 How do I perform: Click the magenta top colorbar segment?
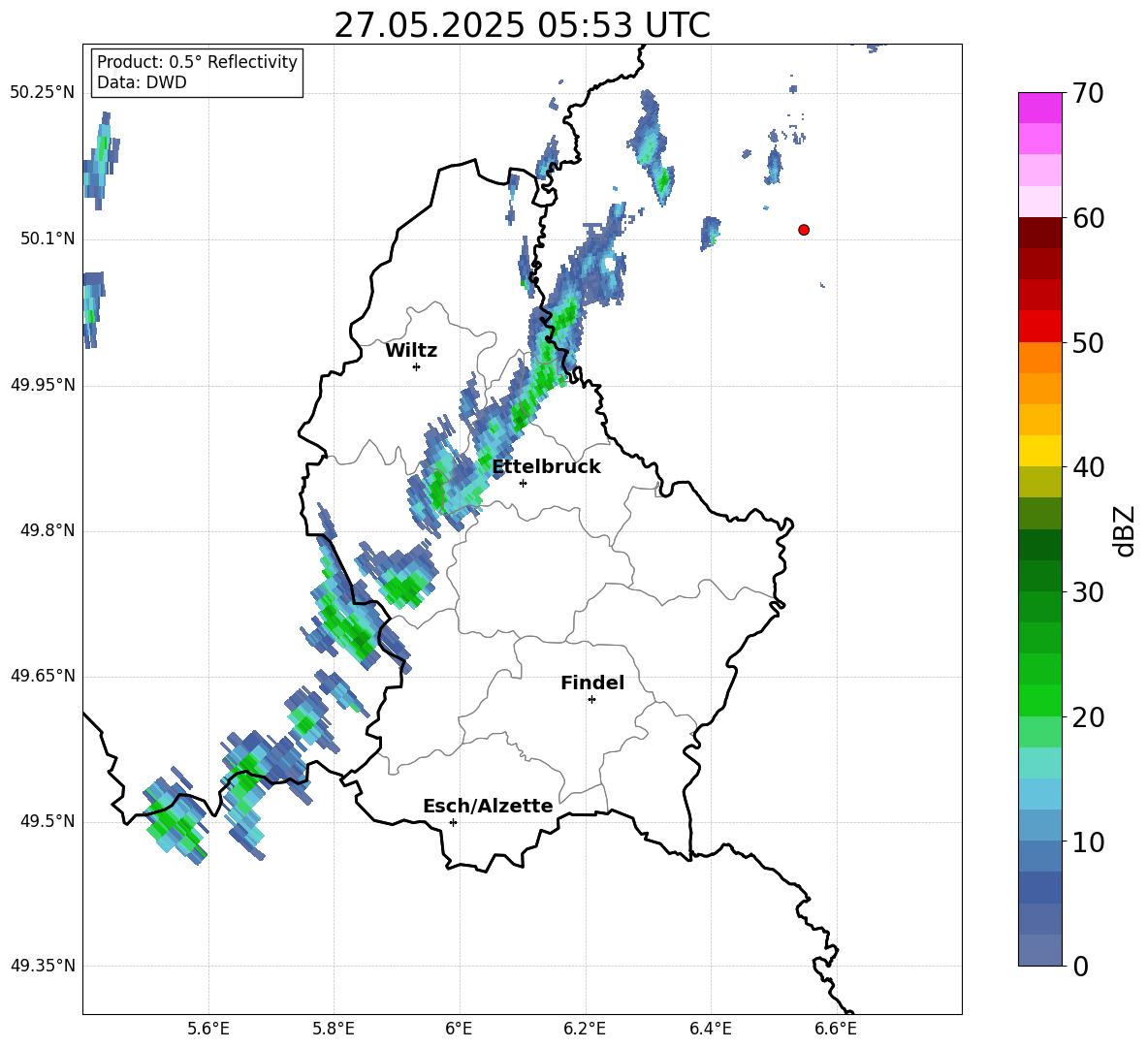point(1040,108)
